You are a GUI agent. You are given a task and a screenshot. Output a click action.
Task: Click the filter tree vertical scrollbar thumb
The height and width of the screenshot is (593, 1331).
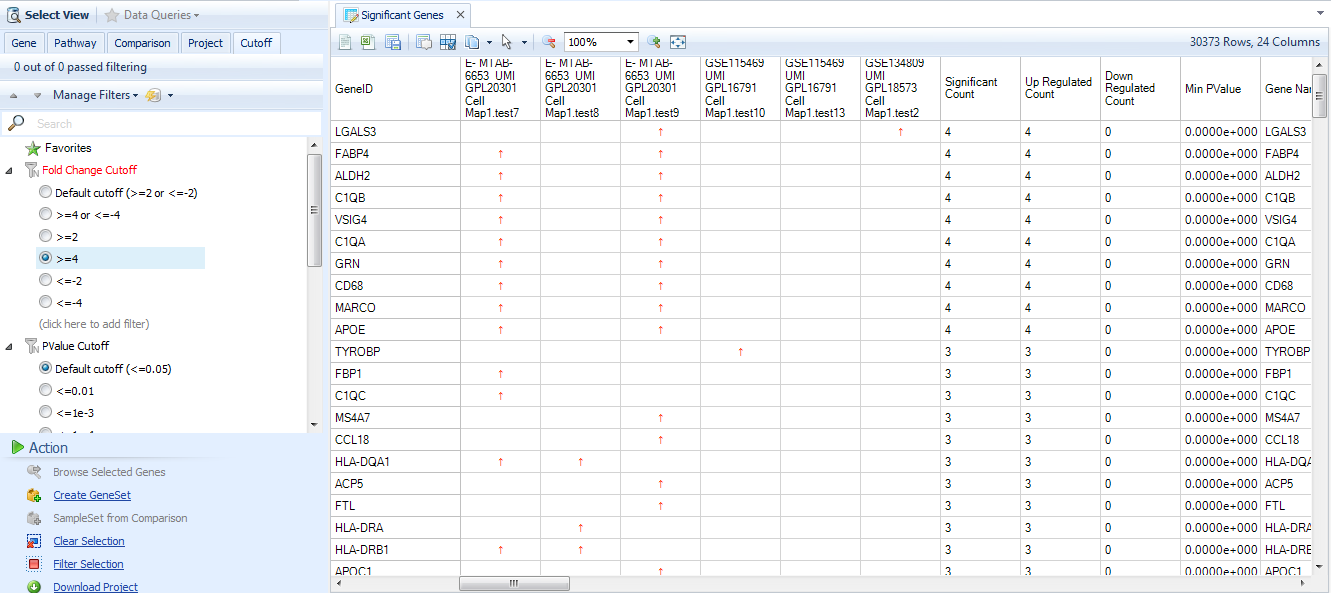tap(314, 210)
